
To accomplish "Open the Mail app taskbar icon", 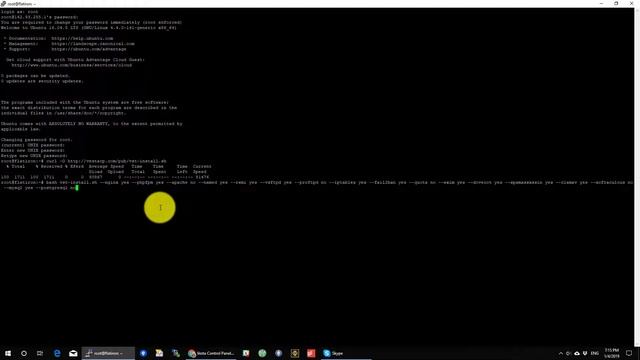I will click(x=73, y=353).
